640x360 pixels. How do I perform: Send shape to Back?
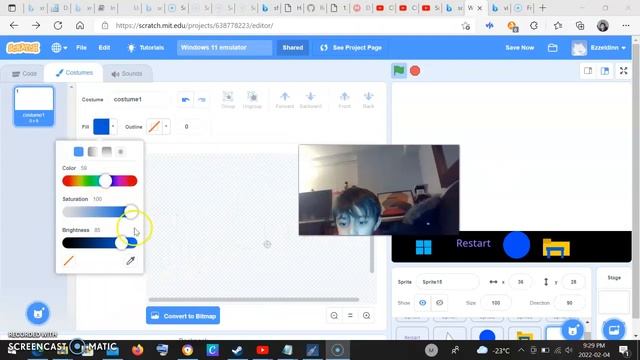[x=368, y=100]
